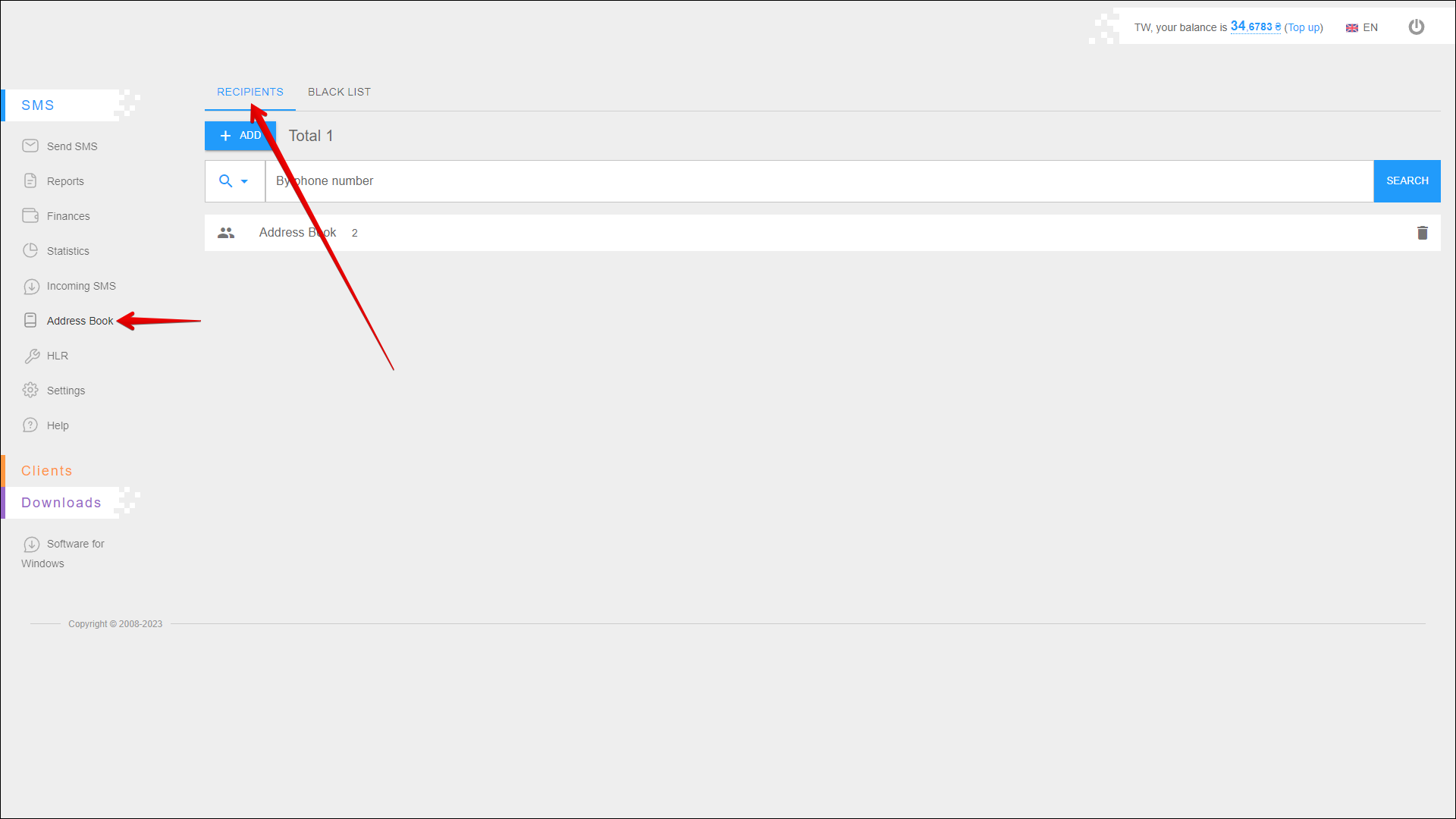The width and height of the screenshot is (1456, 819).
Task: Click the Search button
Action: click(x=1407, y=181)
